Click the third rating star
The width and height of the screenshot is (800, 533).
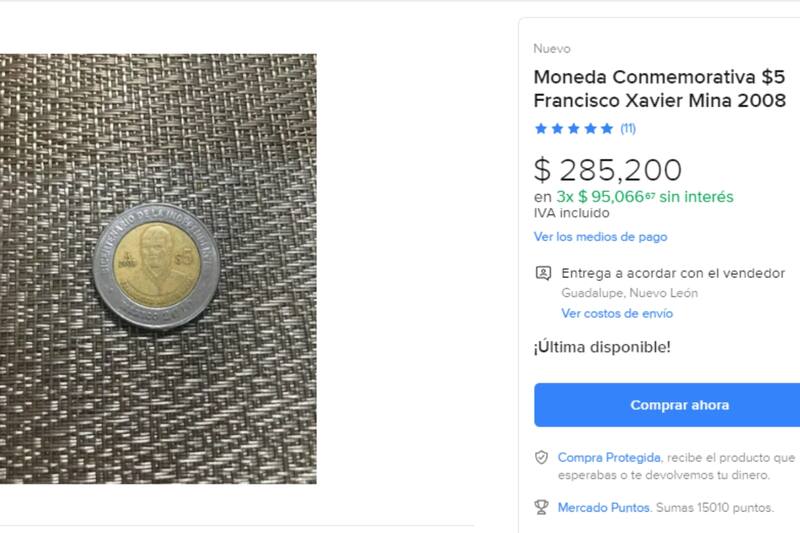tap(573, 129)
